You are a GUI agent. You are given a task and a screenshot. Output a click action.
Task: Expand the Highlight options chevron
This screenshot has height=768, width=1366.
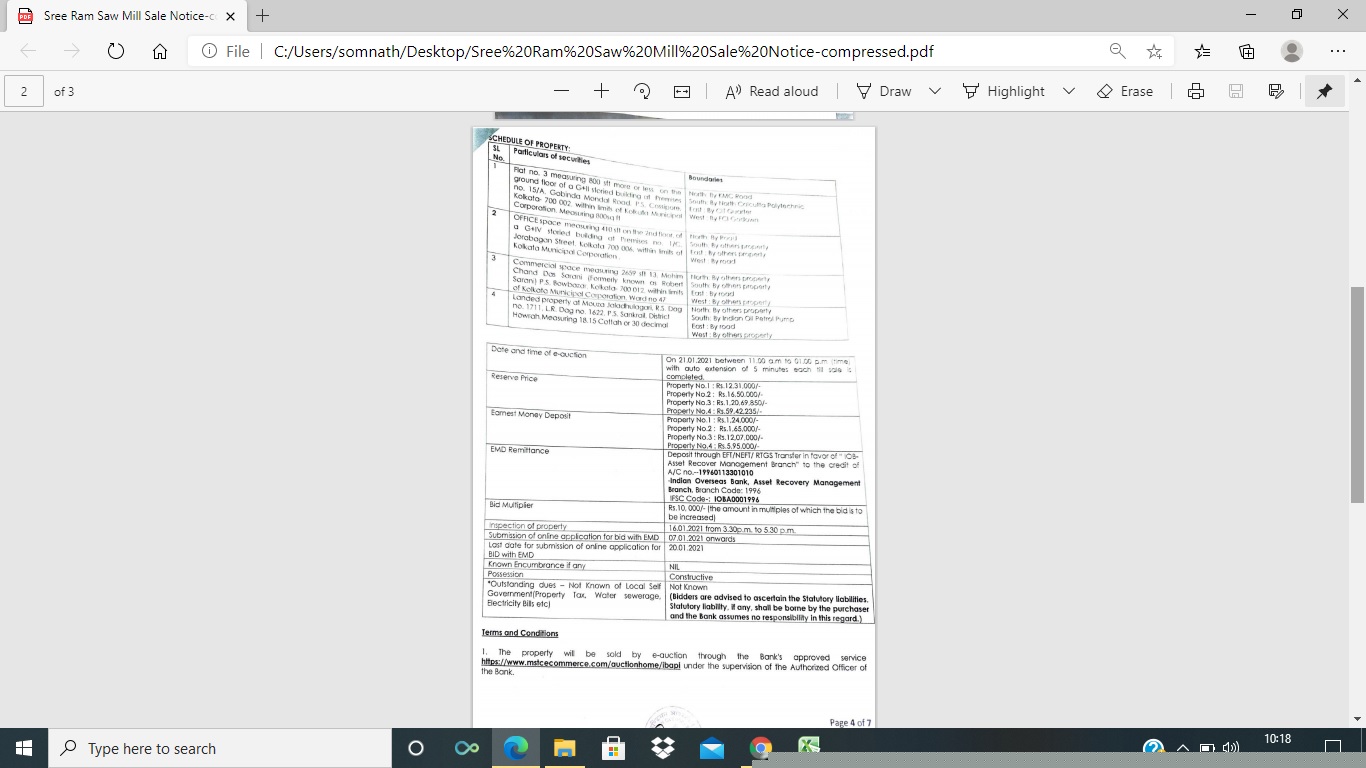click(1068, 91)
